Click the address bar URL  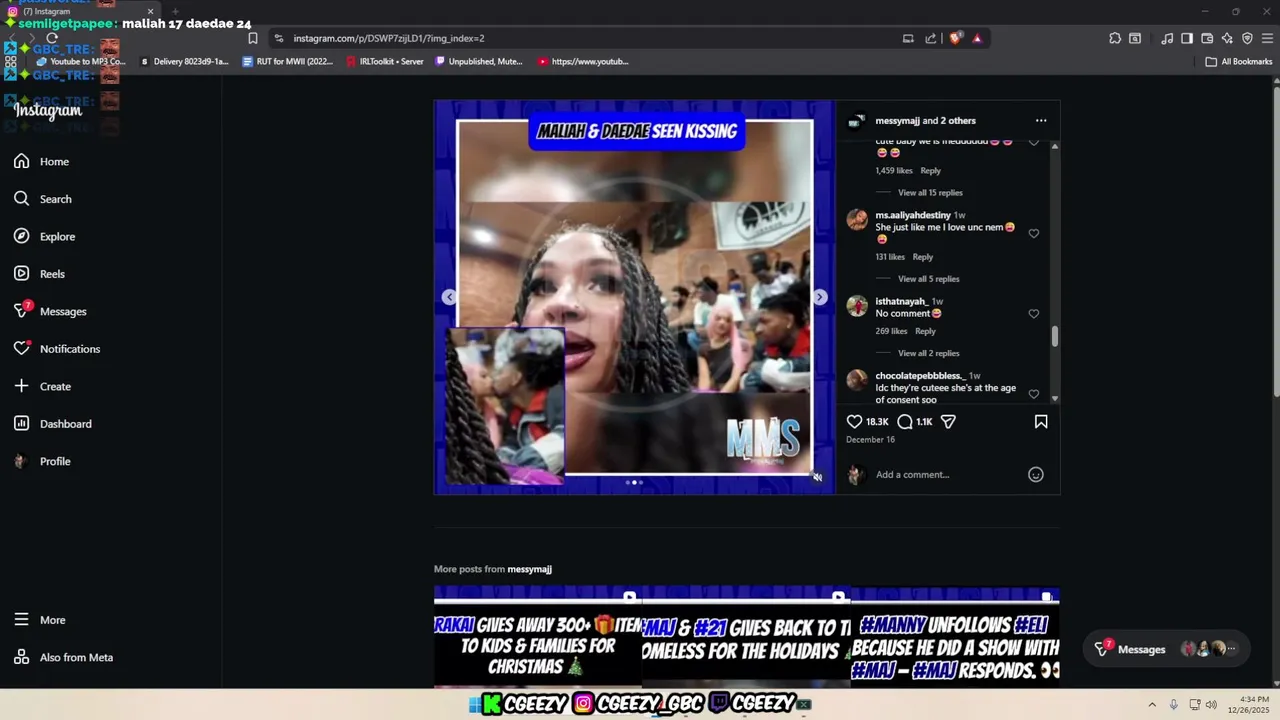(389, 38)
